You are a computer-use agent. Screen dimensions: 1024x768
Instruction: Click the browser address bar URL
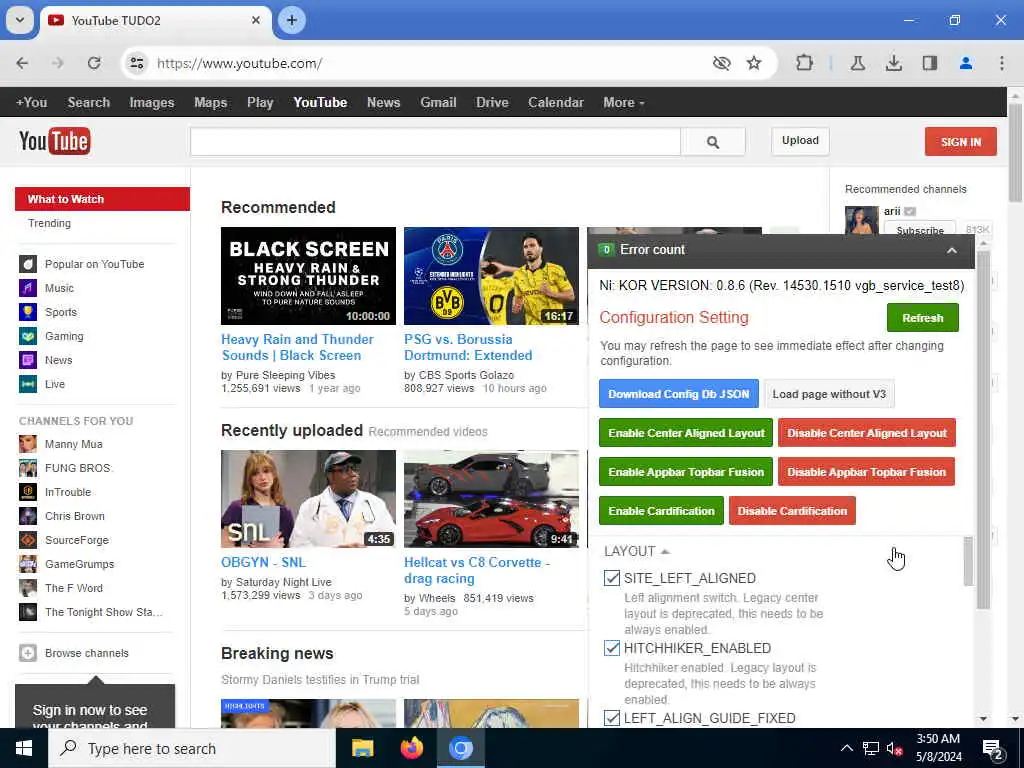(239, 63)
